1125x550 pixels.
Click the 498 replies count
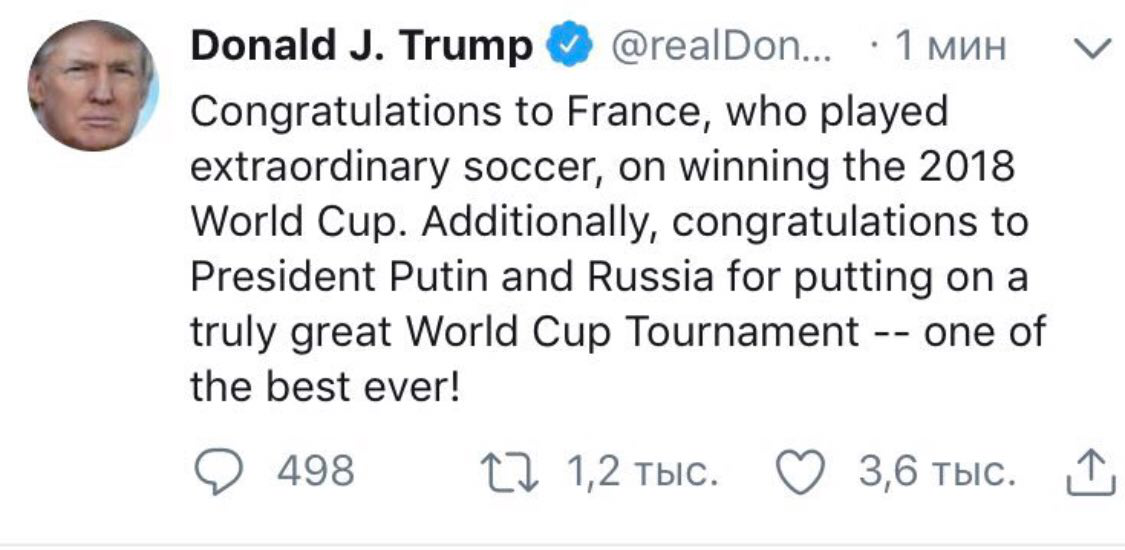coord(314,471)
